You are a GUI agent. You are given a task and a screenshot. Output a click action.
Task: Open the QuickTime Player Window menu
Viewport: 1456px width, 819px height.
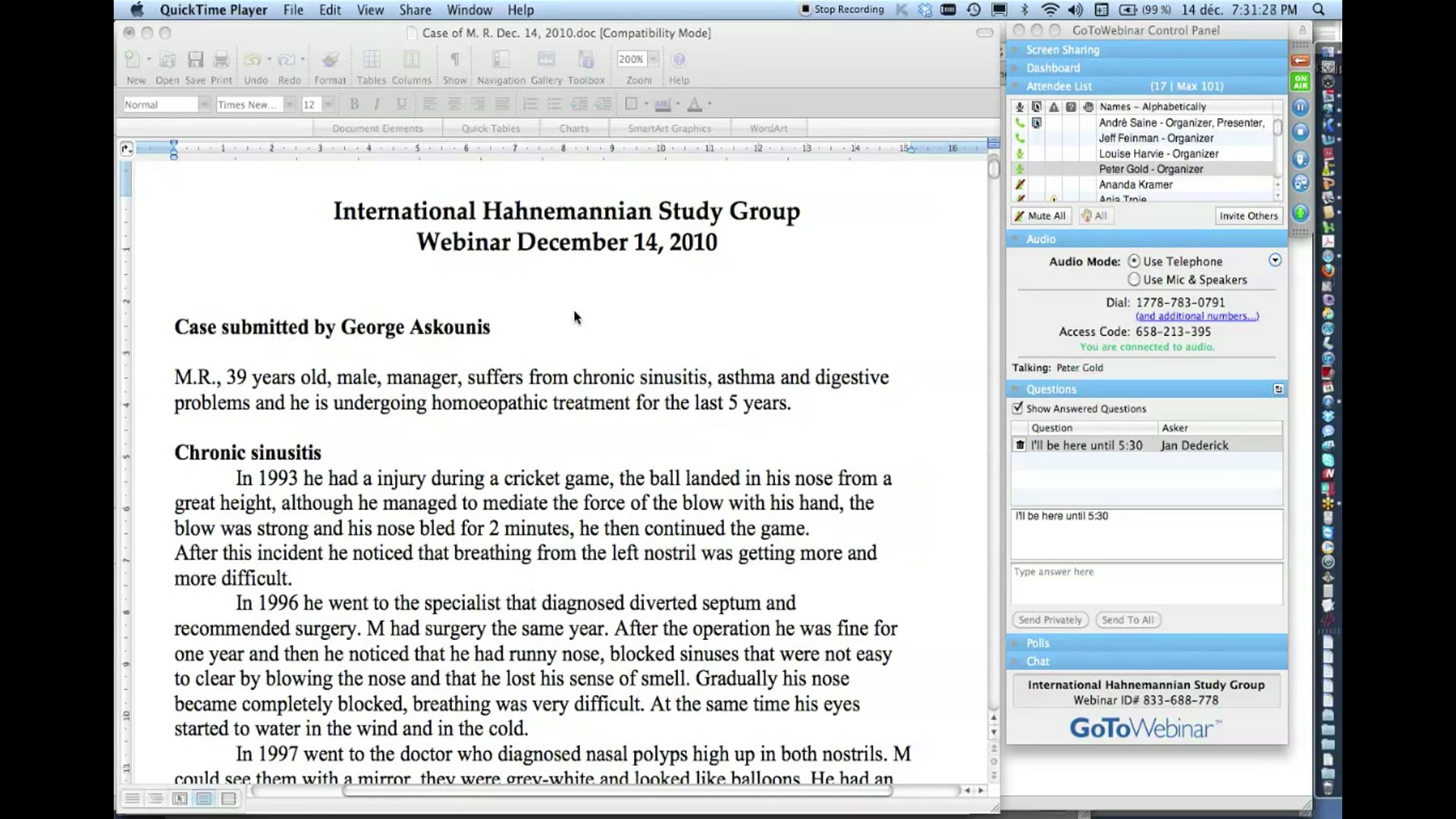469,10
